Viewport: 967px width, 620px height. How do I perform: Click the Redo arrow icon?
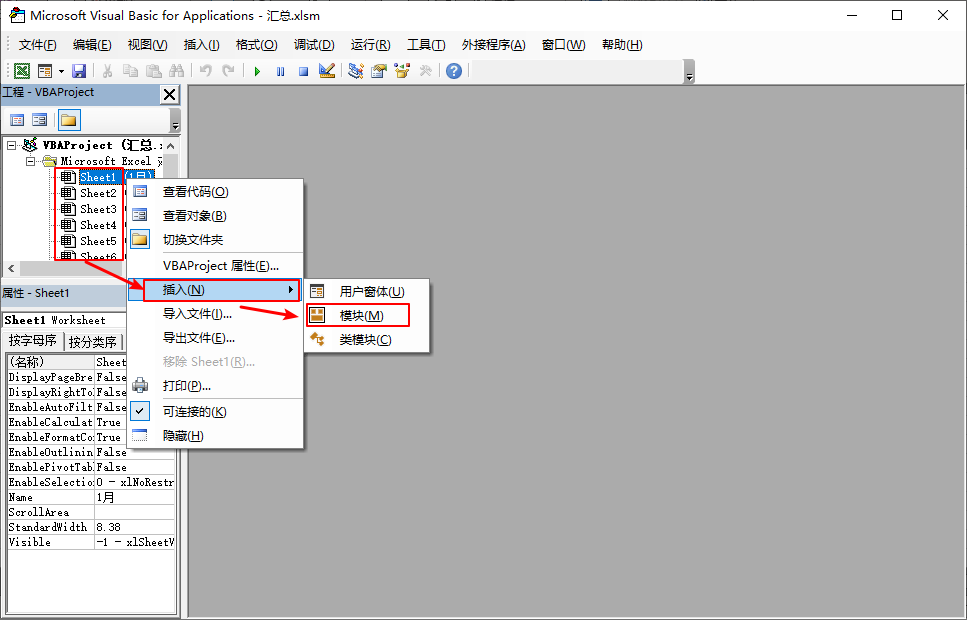tap(228, 71)
